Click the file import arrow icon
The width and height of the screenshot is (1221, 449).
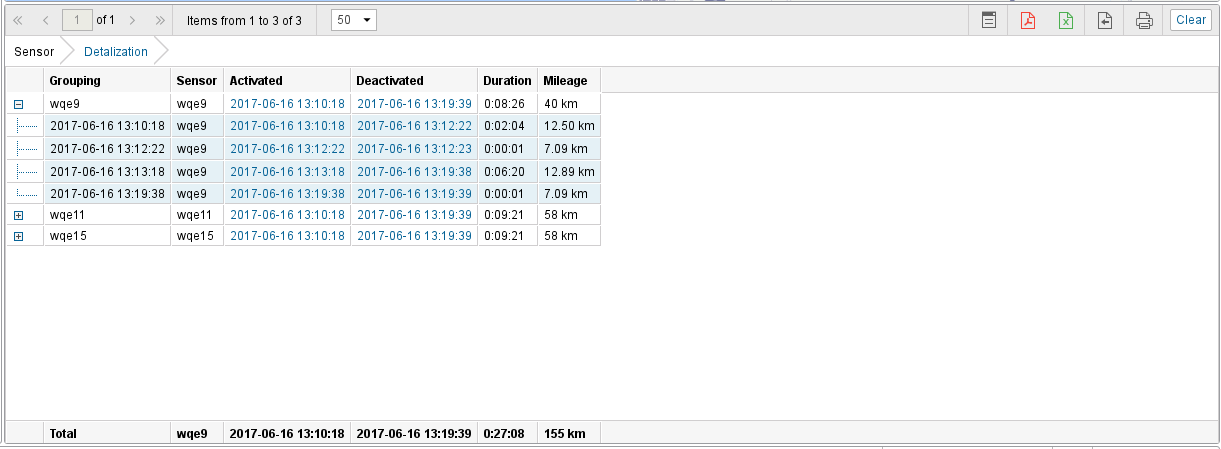[x=1105, y=20]
